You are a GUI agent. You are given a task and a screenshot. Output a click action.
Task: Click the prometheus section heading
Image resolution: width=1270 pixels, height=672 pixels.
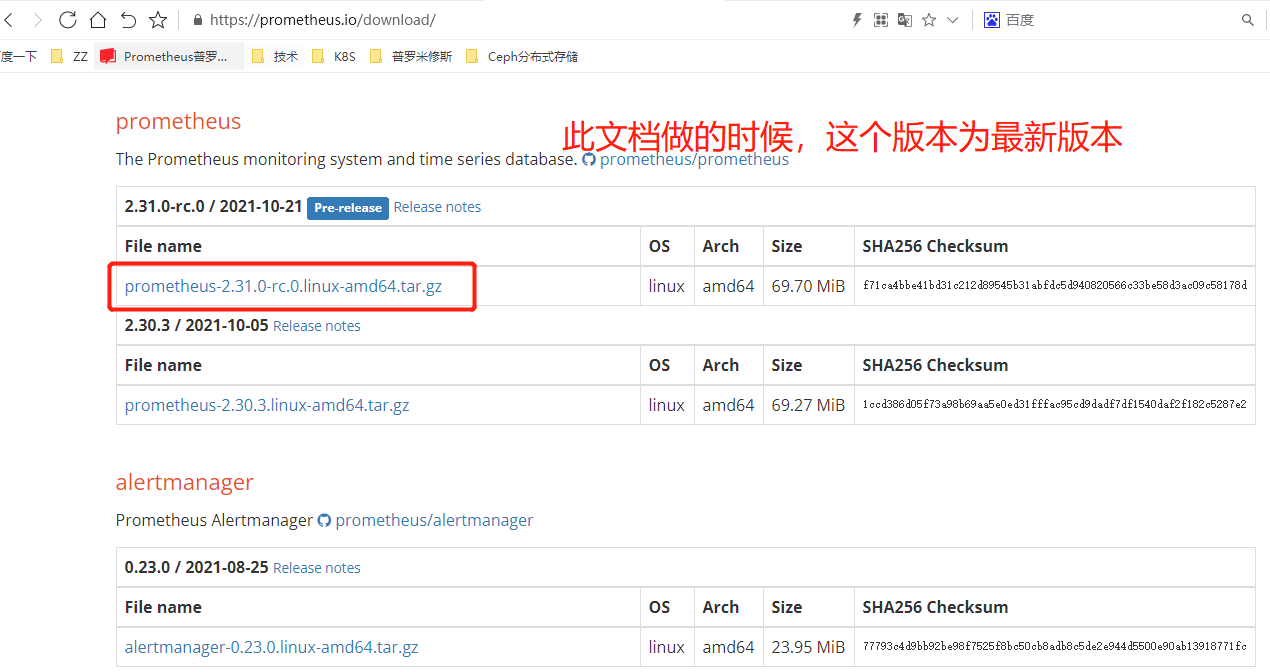(x=178, y=122)
